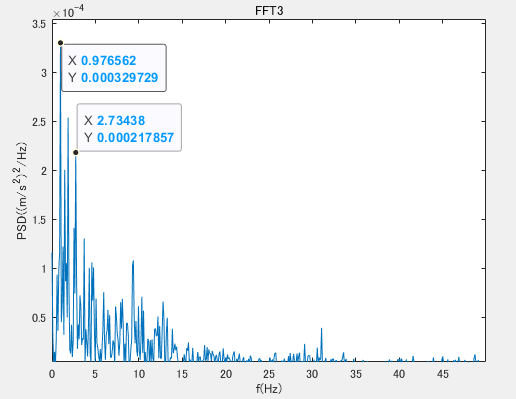
Task: Click the x-axis tick label 25
Action: 269,374
